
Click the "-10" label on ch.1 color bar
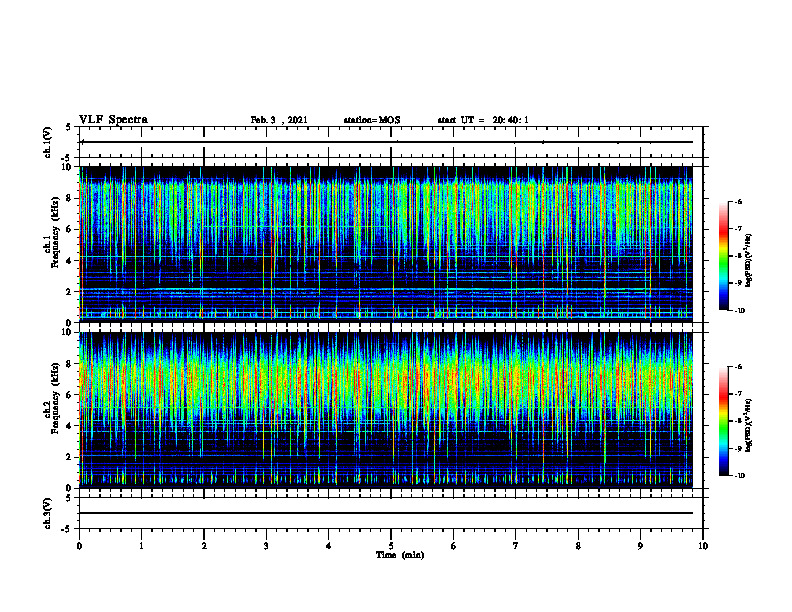tap(740, 311)
